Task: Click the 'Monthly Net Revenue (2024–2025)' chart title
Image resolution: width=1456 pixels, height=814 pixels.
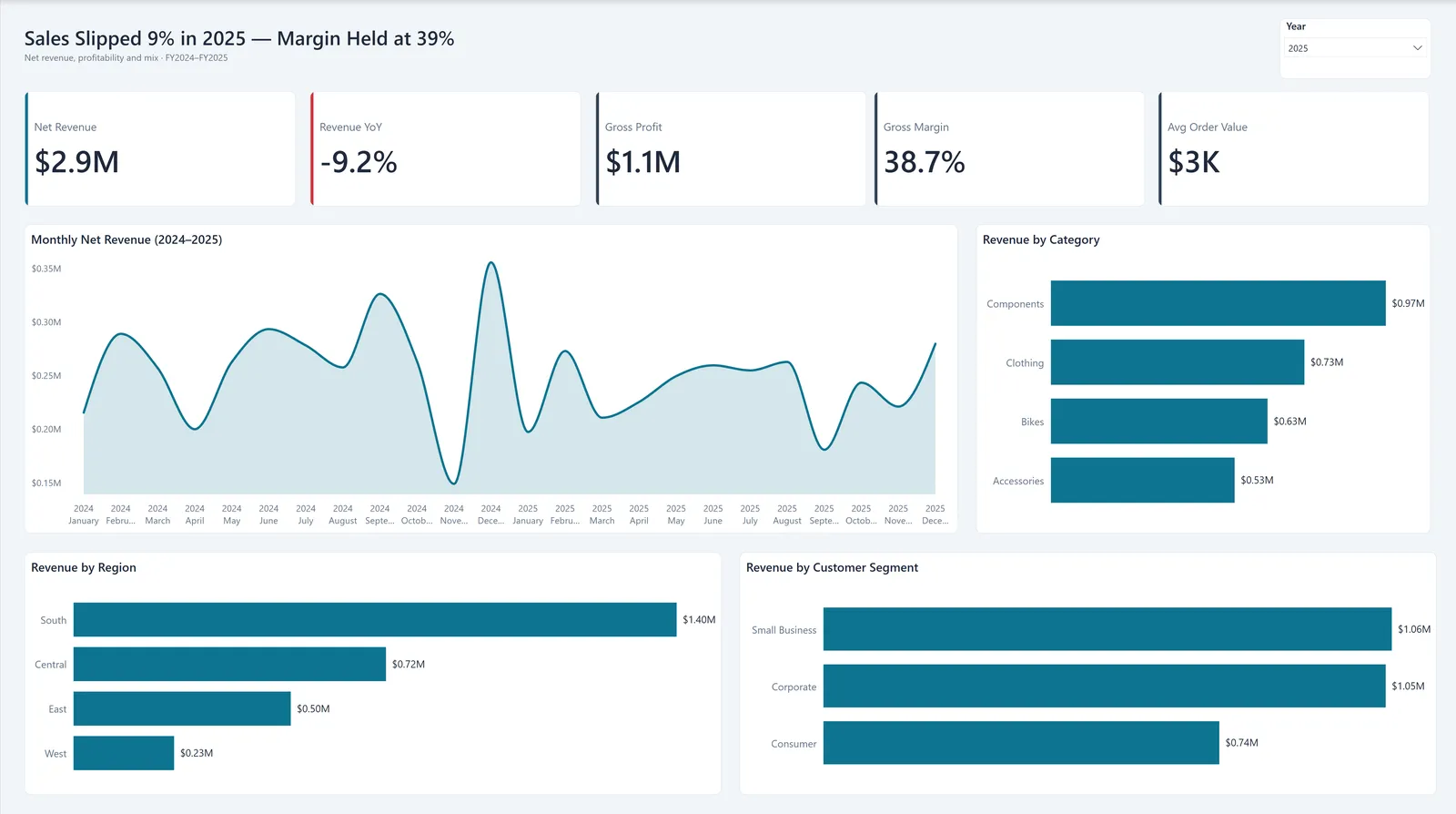Action: pyautogui.click(x=126, y=239)
